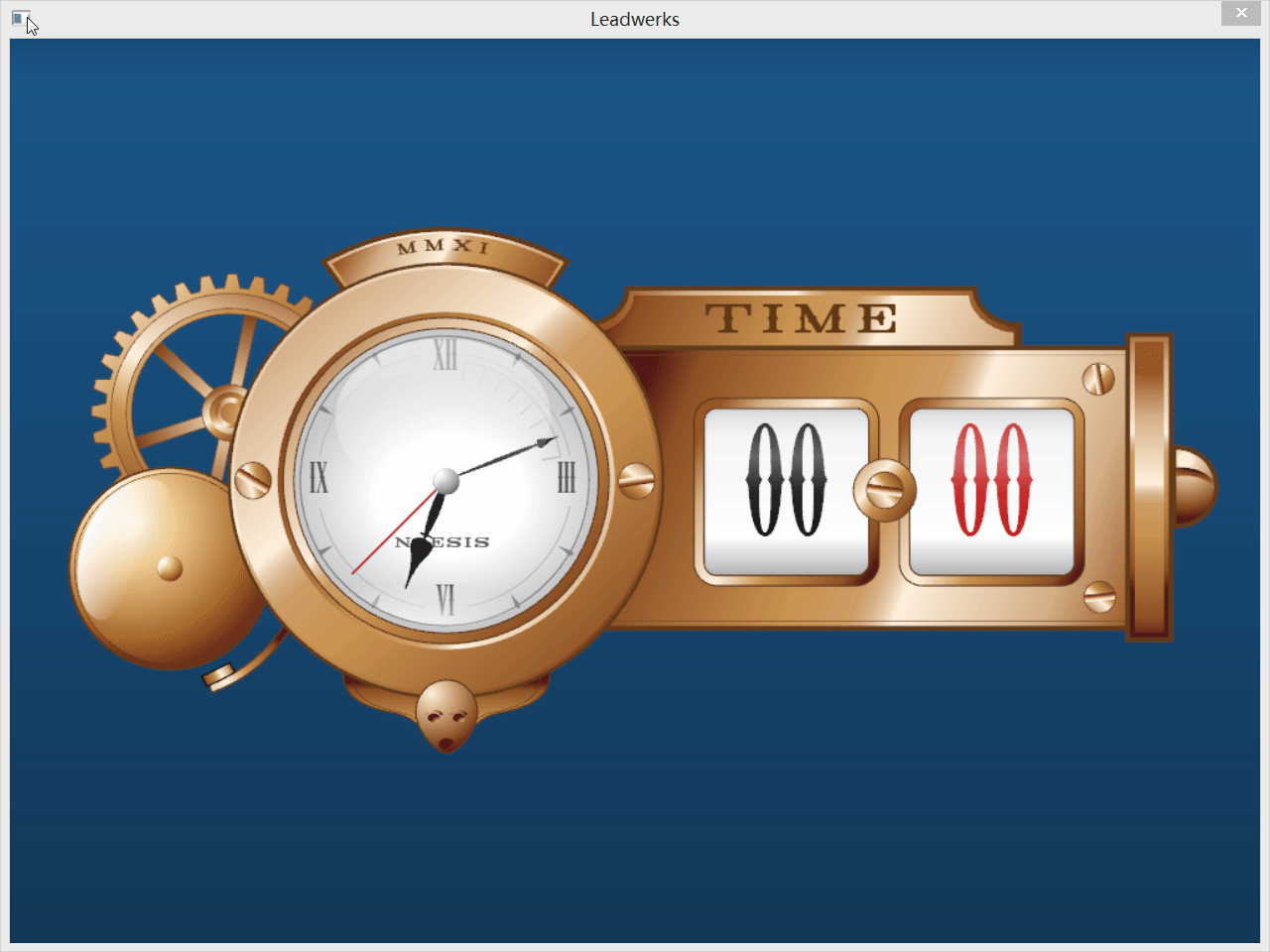1270x952 pixels.
Task: Click the top-right screw on the counter panel
Action: click(1098, 379)
